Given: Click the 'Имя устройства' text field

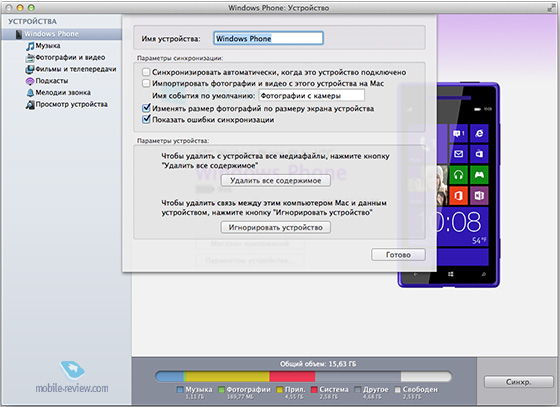Looking at the screenshot, I should pos(268,38).
